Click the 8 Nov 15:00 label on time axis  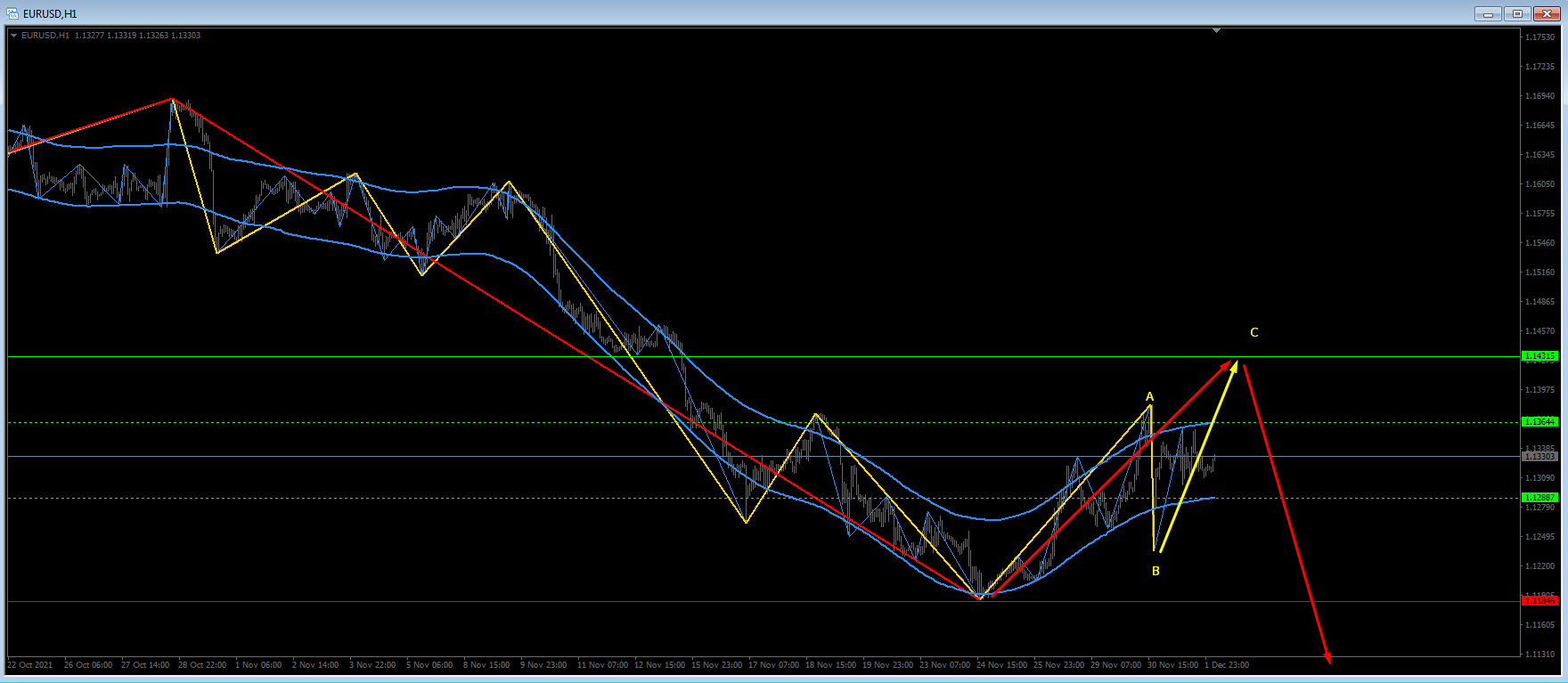coord(486,665)
